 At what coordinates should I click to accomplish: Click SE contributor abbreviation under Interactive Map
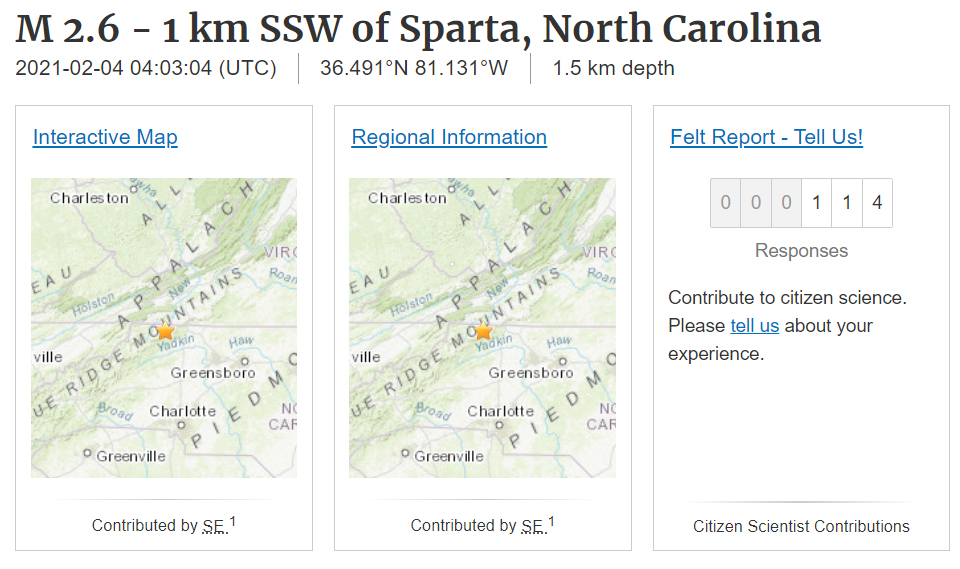coord(215,526)
